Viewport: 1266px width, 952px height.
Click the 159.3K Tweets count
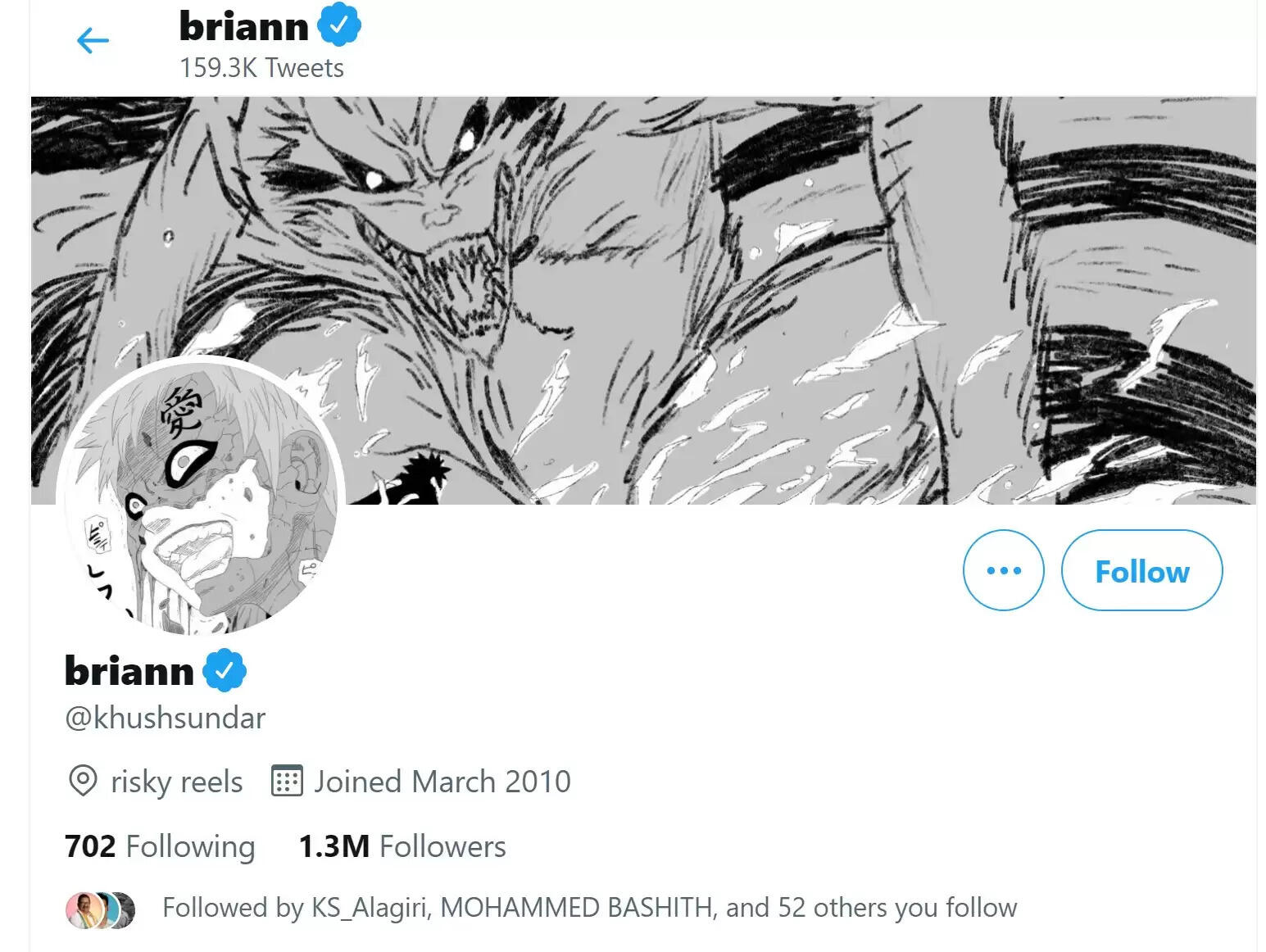coord(261,67)
